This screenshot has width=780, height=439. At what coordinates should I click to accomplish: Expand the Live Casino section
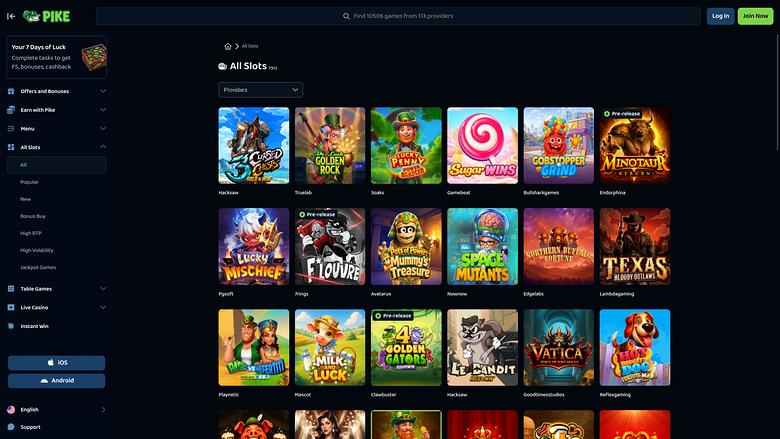103,307
